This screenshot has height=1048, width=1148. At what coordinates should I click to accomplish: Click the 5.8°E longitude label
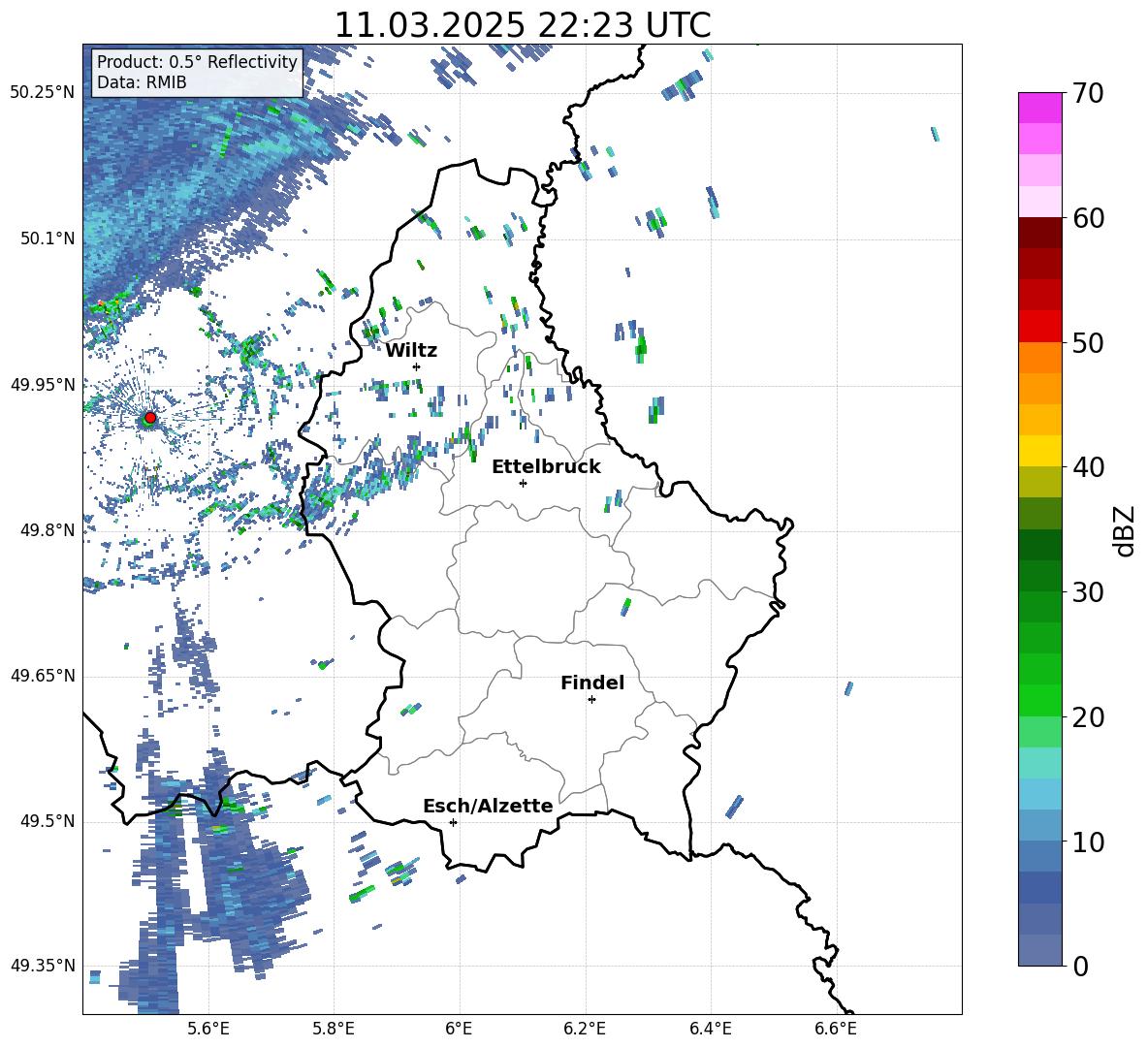click(334, 1029)
